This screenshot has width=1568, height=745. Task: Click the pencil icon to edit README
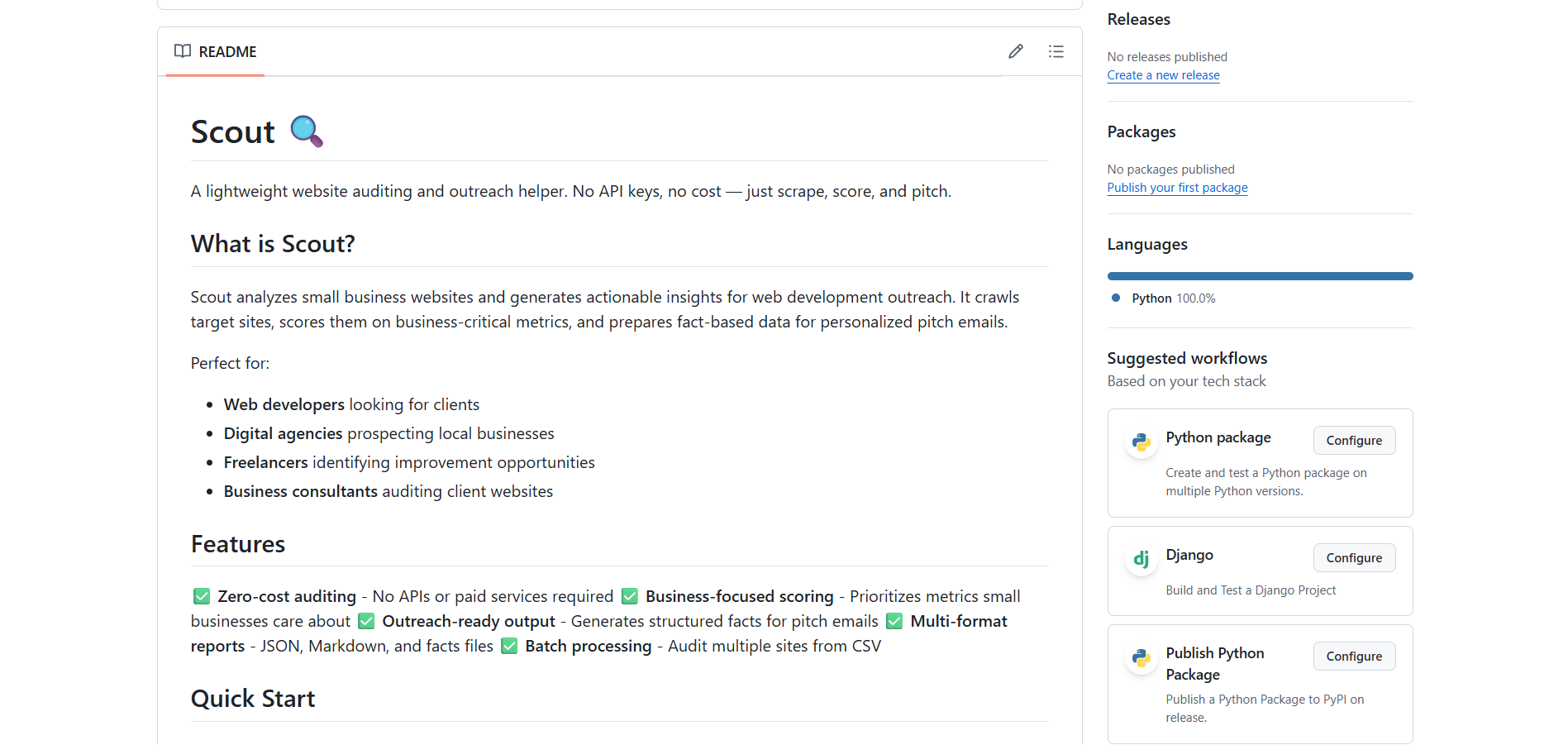pos(1016,51)
